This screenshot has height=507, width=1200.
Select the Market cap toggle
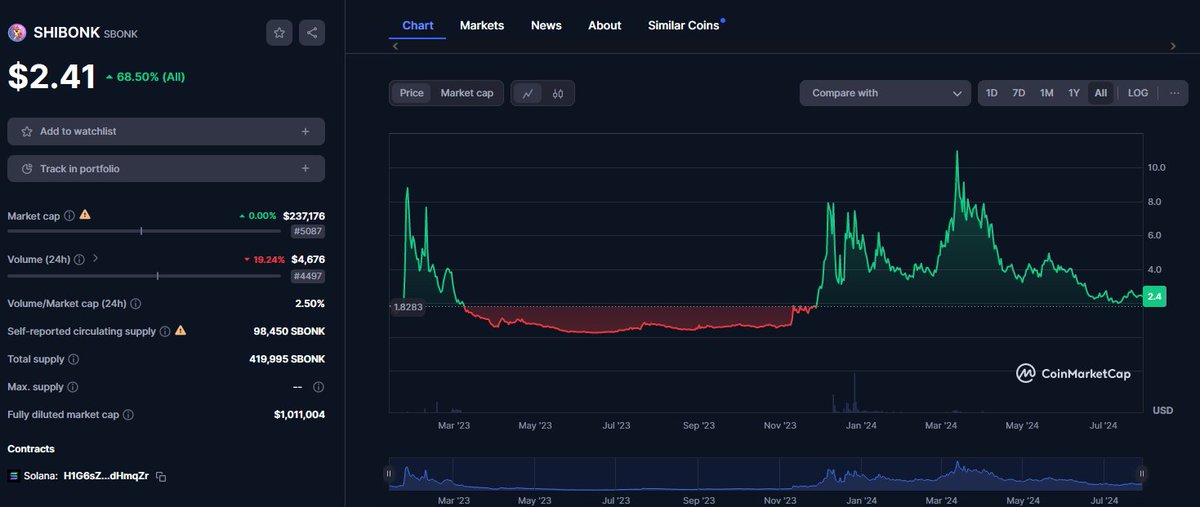(467, 93)
